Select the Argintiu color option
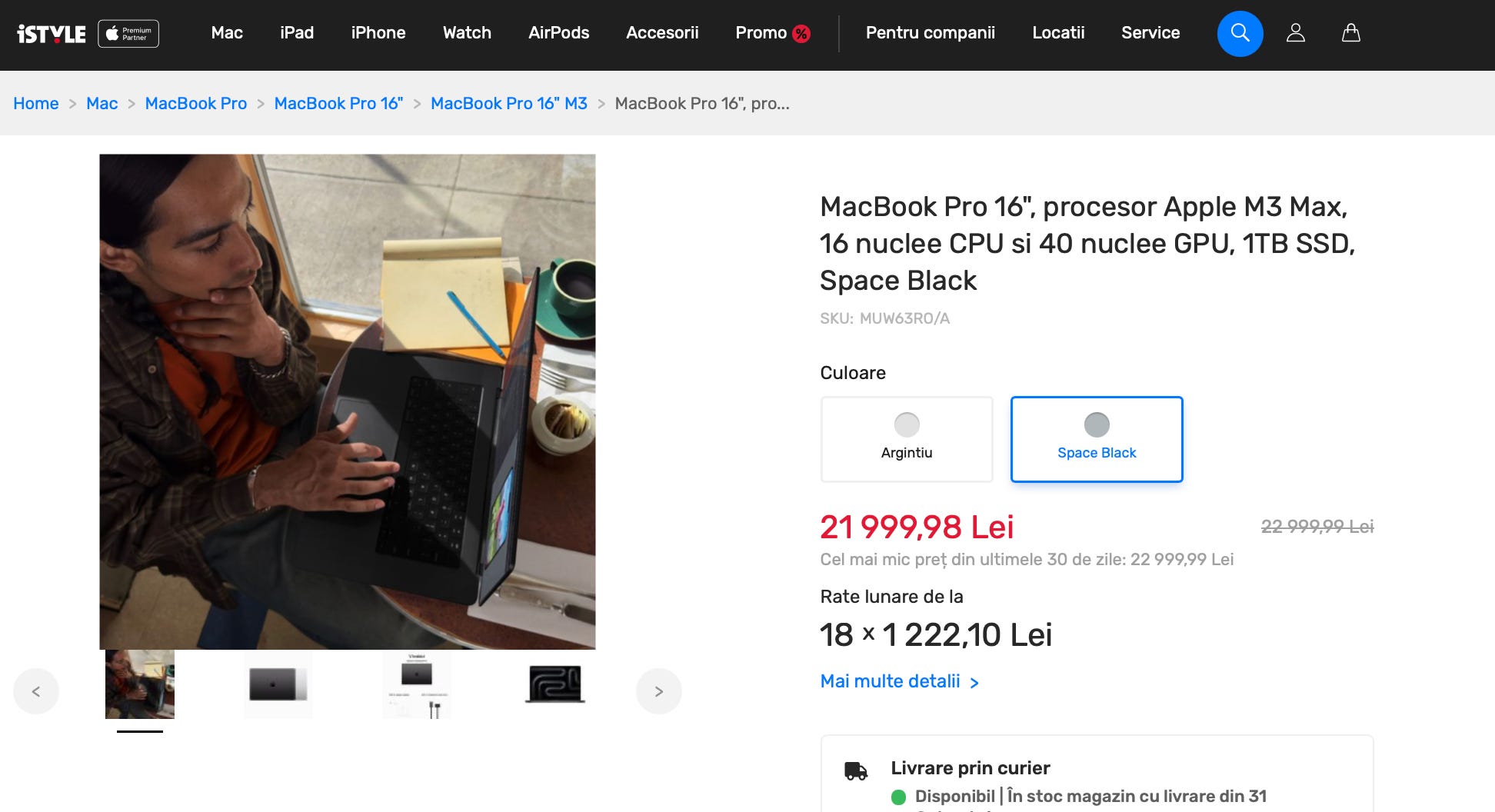 tap(907, 439)
